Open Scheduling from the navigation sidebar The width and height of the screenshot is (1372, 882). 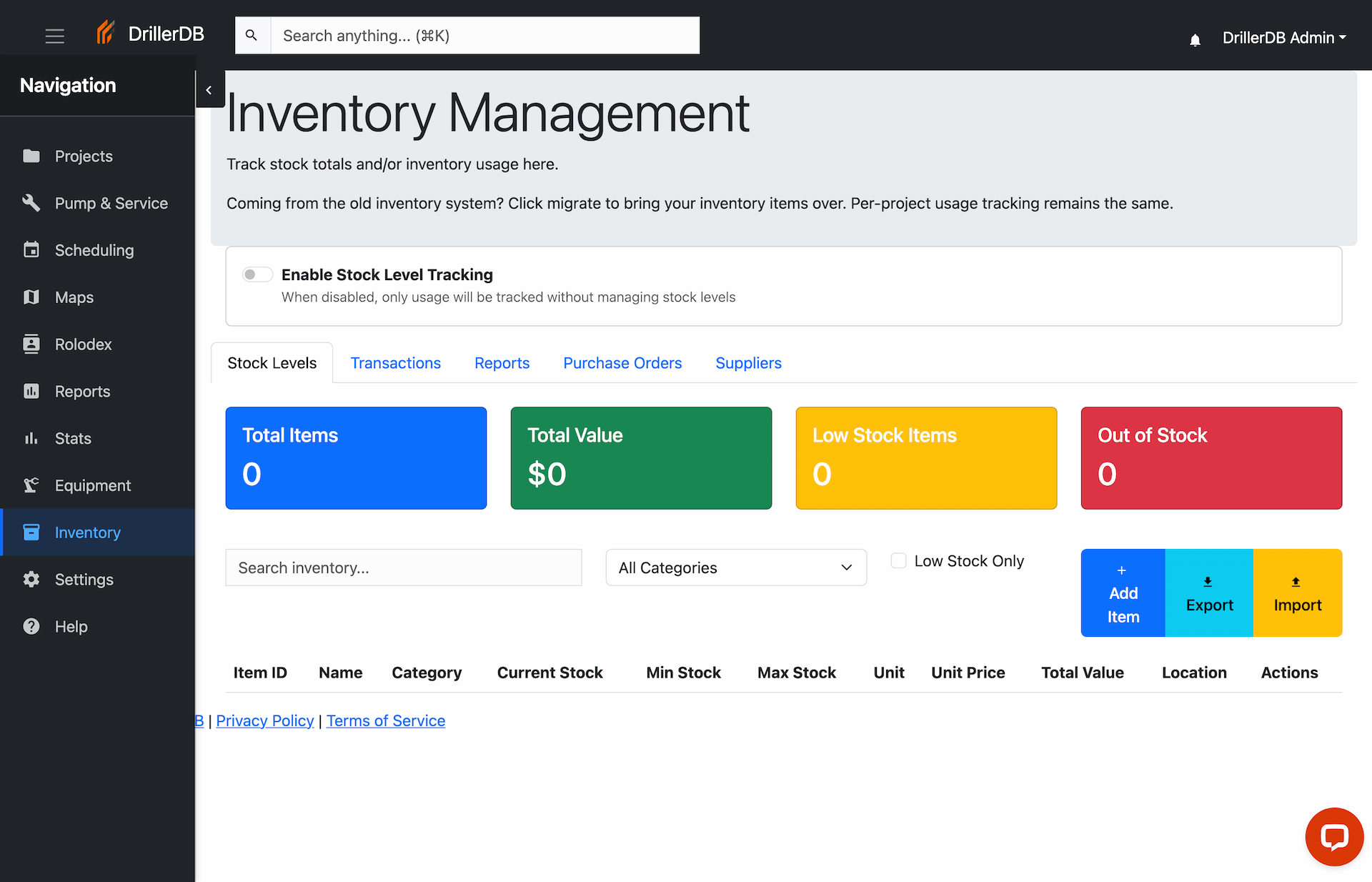[x=94, y=250]
